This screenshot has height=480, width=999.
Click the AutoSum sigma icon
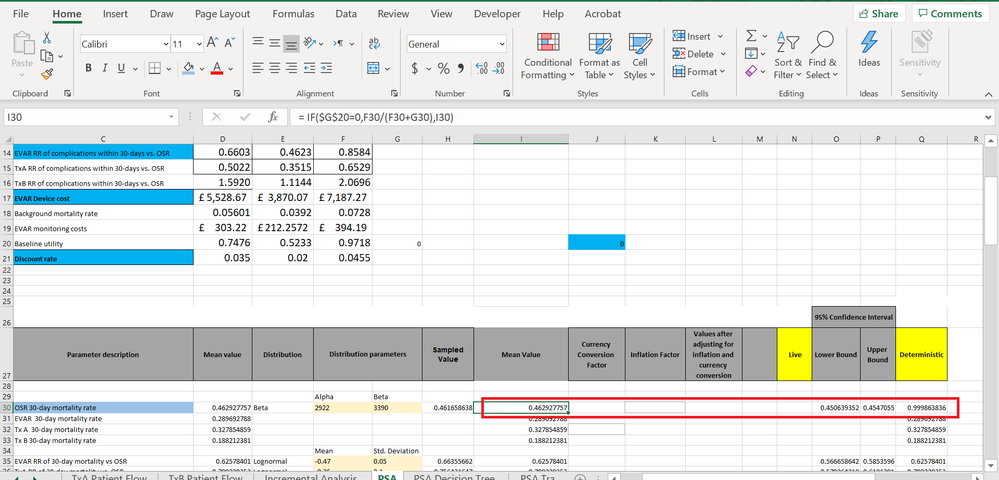(751, 36)
